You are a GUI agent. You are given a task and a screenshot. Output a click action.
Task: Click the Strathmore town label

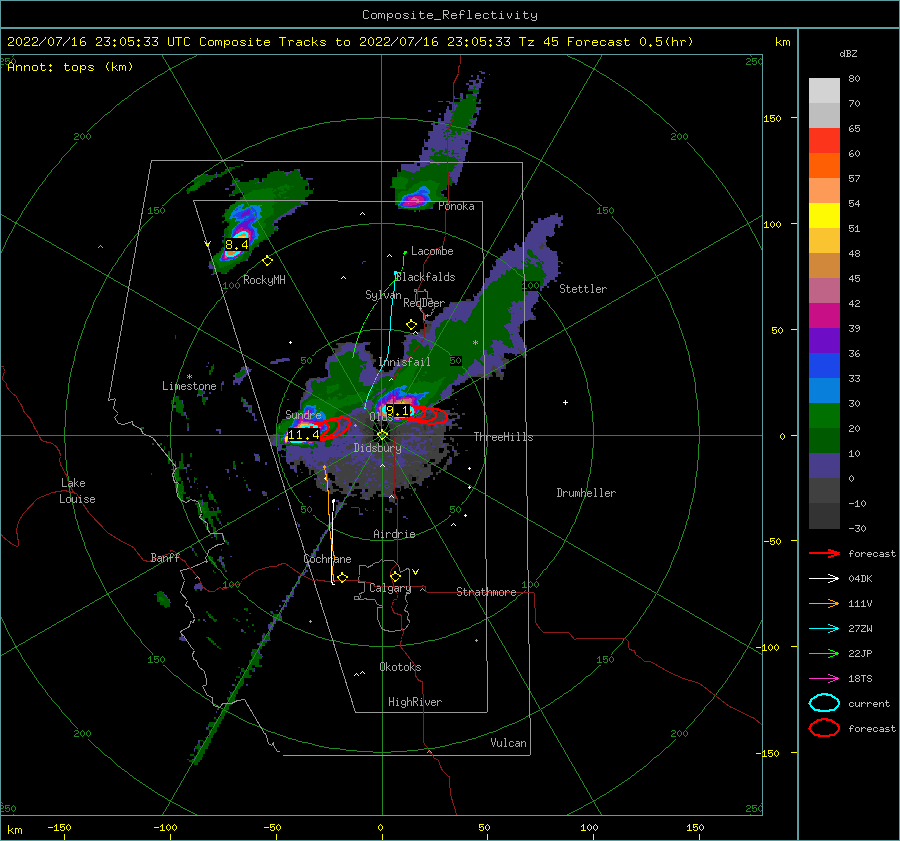point(486,592)
